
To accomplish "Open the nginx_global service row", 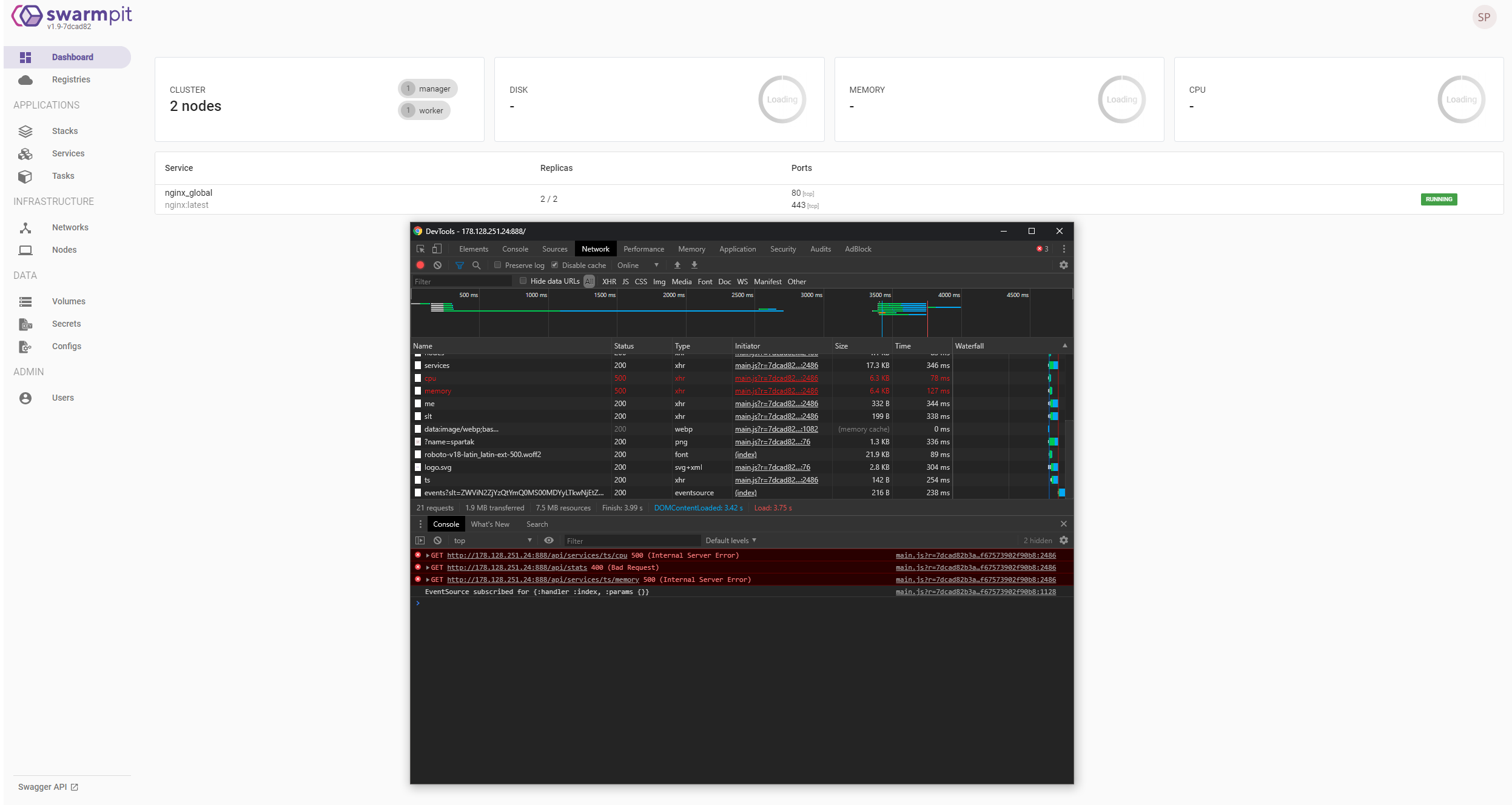I will tap(828, 199).
